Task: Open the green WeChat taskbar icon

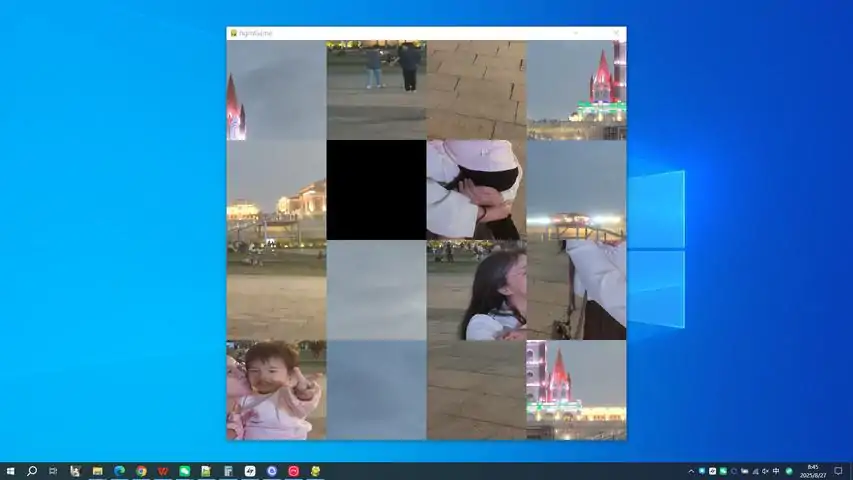Action: [x=185, y=470]
